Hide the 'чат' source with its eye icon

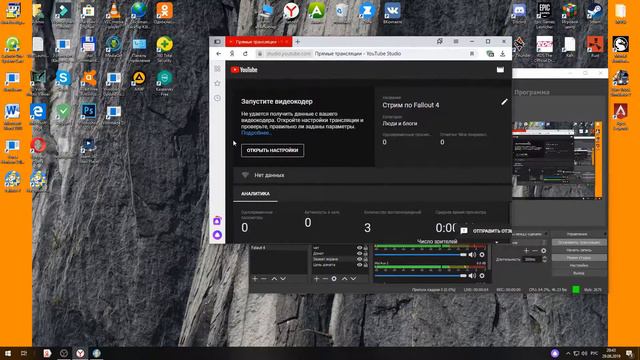click(x=360, y=248)
